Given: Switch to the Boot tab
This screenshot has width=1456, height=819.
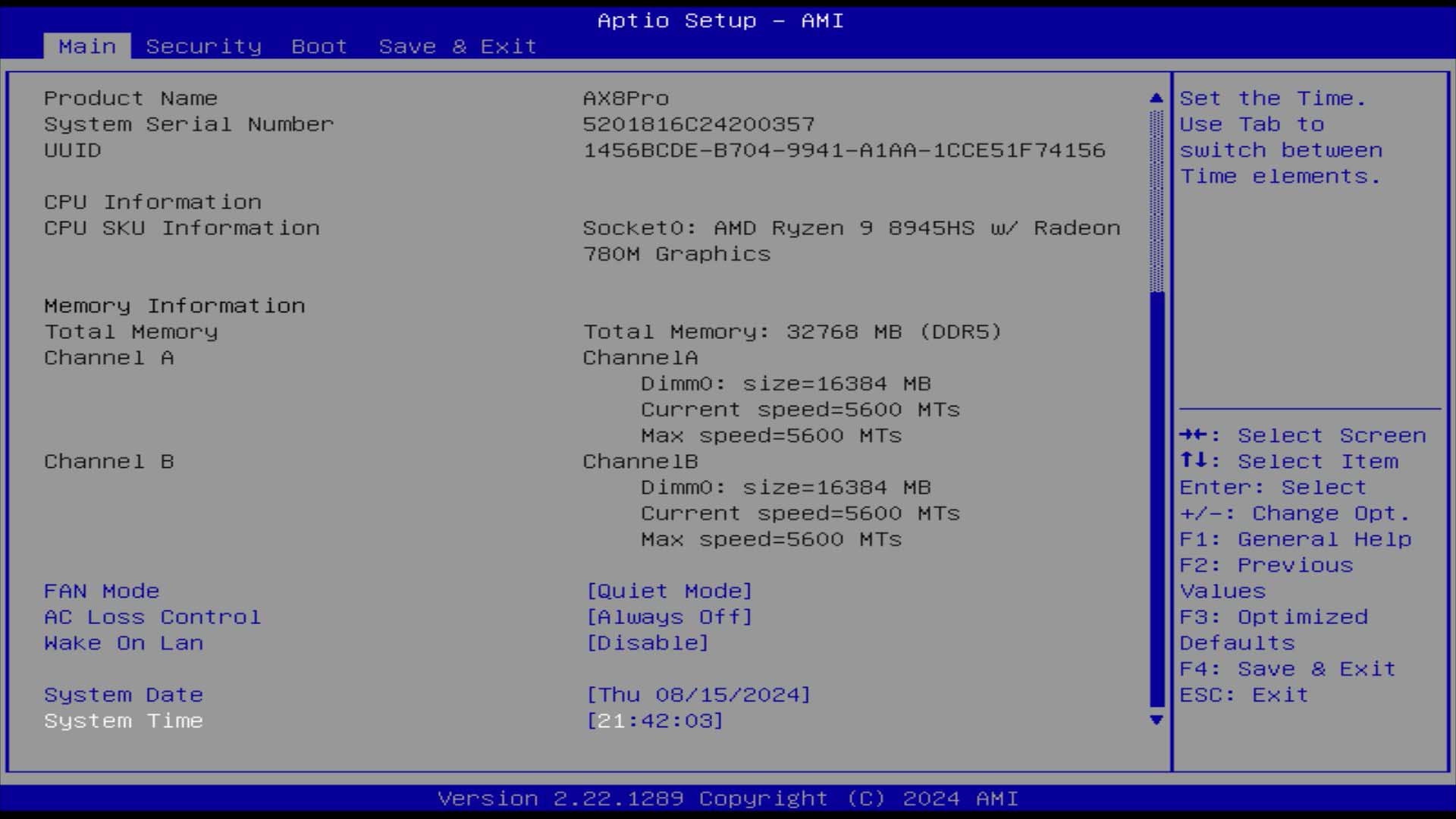Looking at the screenshot, I should tap(318, 46).
